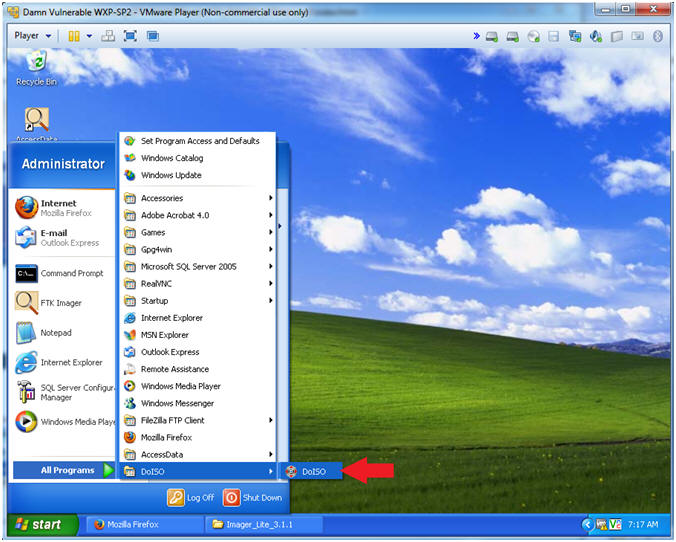Click the Windows start button
676x542 pixels.
42,525
